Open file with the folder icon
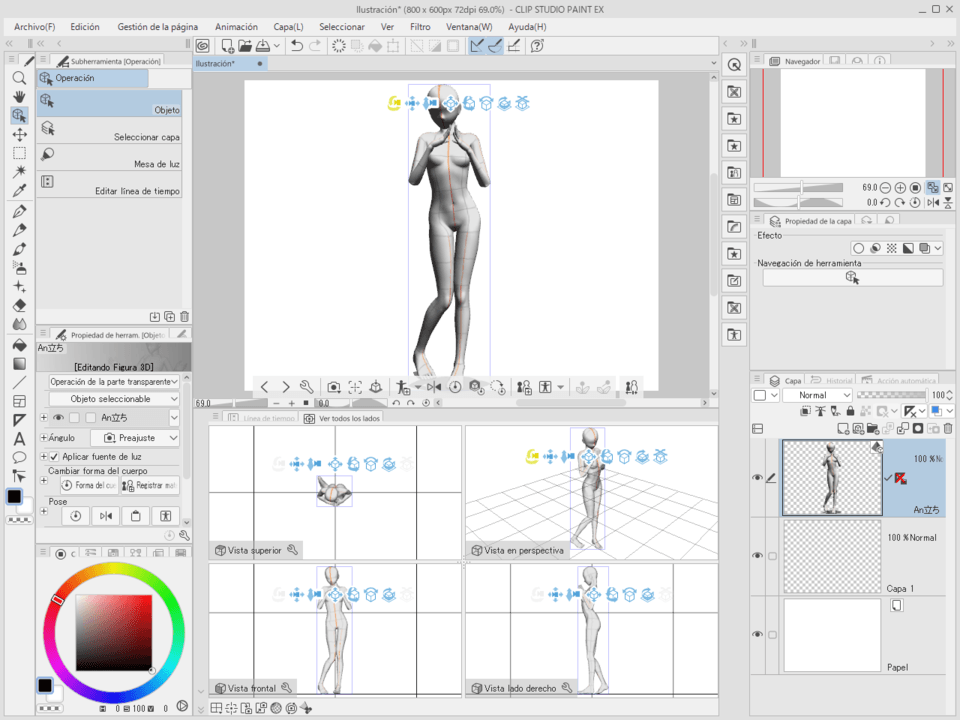Screen dimensions: 960x720 pyautogui.click(x=245, y=45)
